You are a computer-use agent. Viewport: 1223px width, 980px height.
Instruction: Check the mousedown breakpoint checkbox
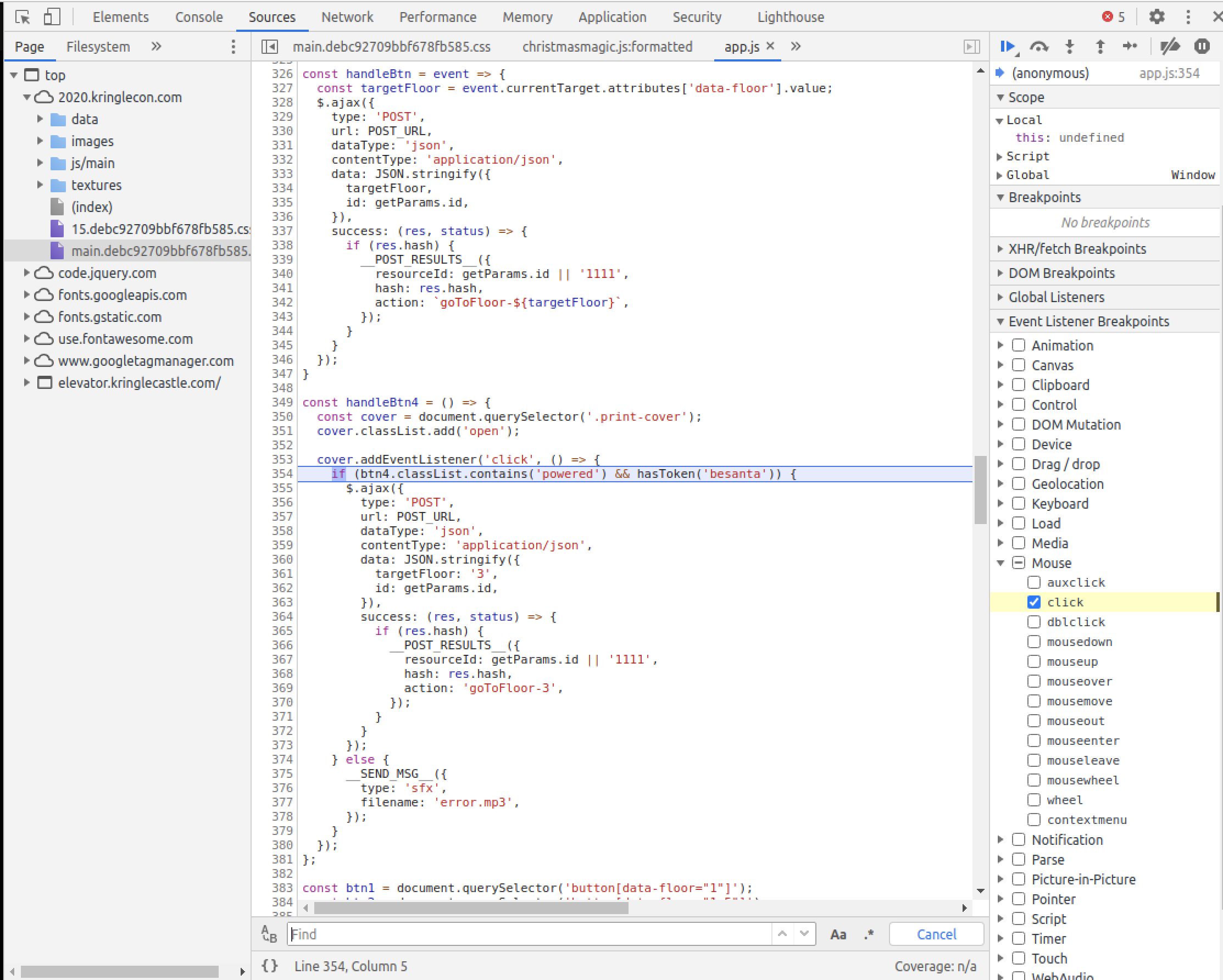1034,642
